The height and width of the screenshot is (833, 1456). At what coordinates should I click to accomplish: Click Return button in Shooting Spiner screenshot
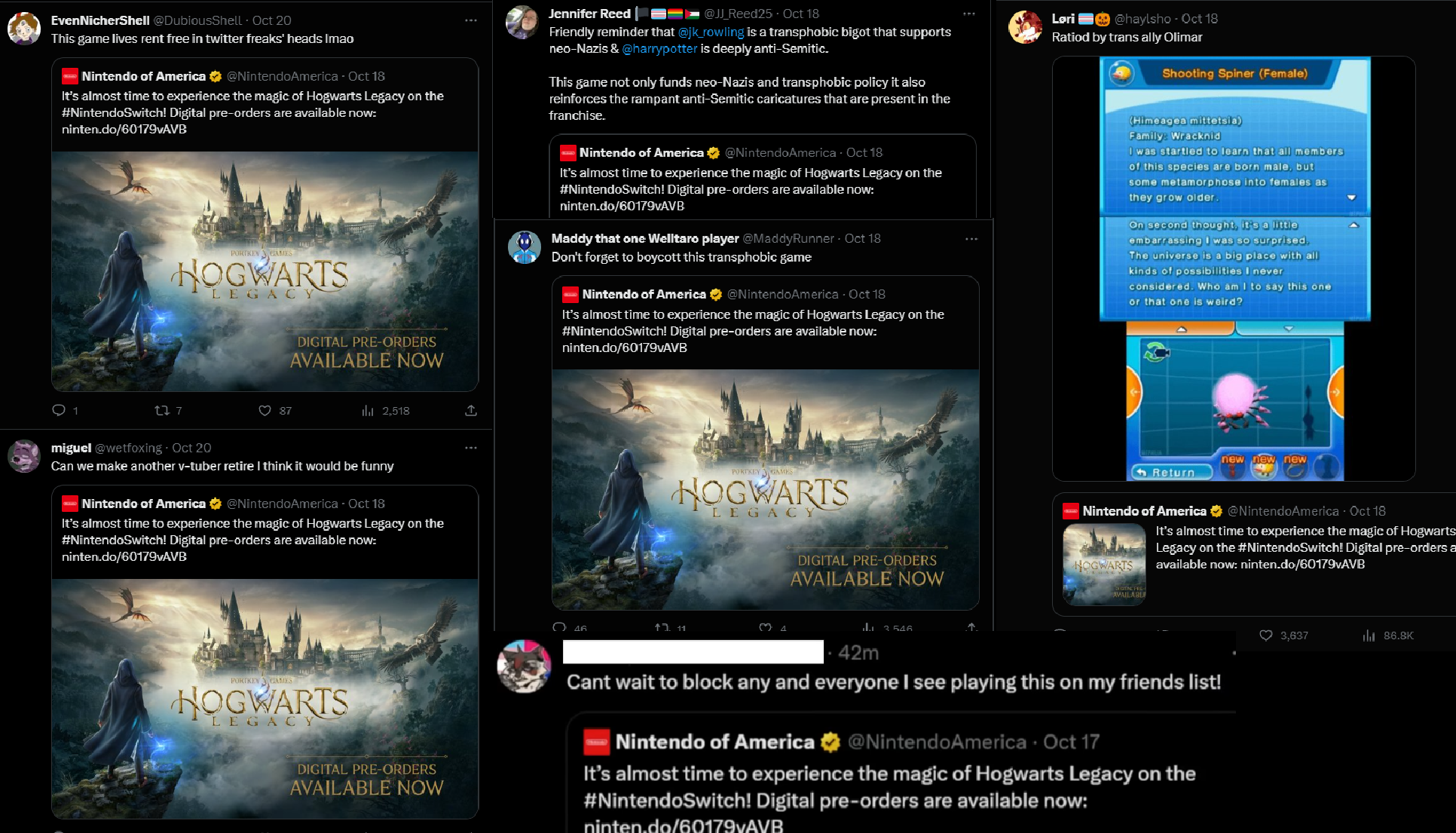(1171, 472)
